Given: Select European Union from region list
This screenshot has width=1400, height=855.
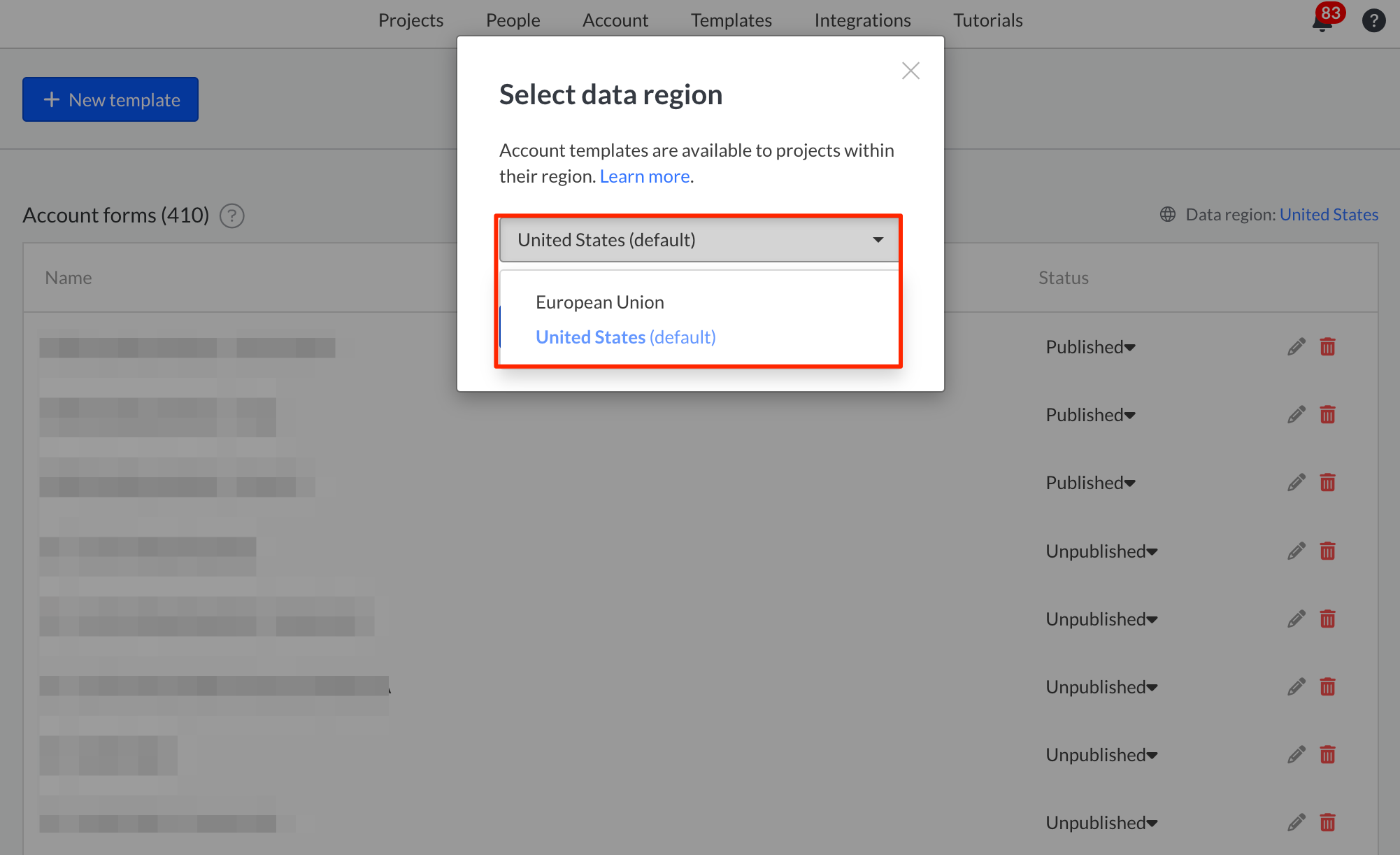Looking at the screenshot, I should 600,302.
